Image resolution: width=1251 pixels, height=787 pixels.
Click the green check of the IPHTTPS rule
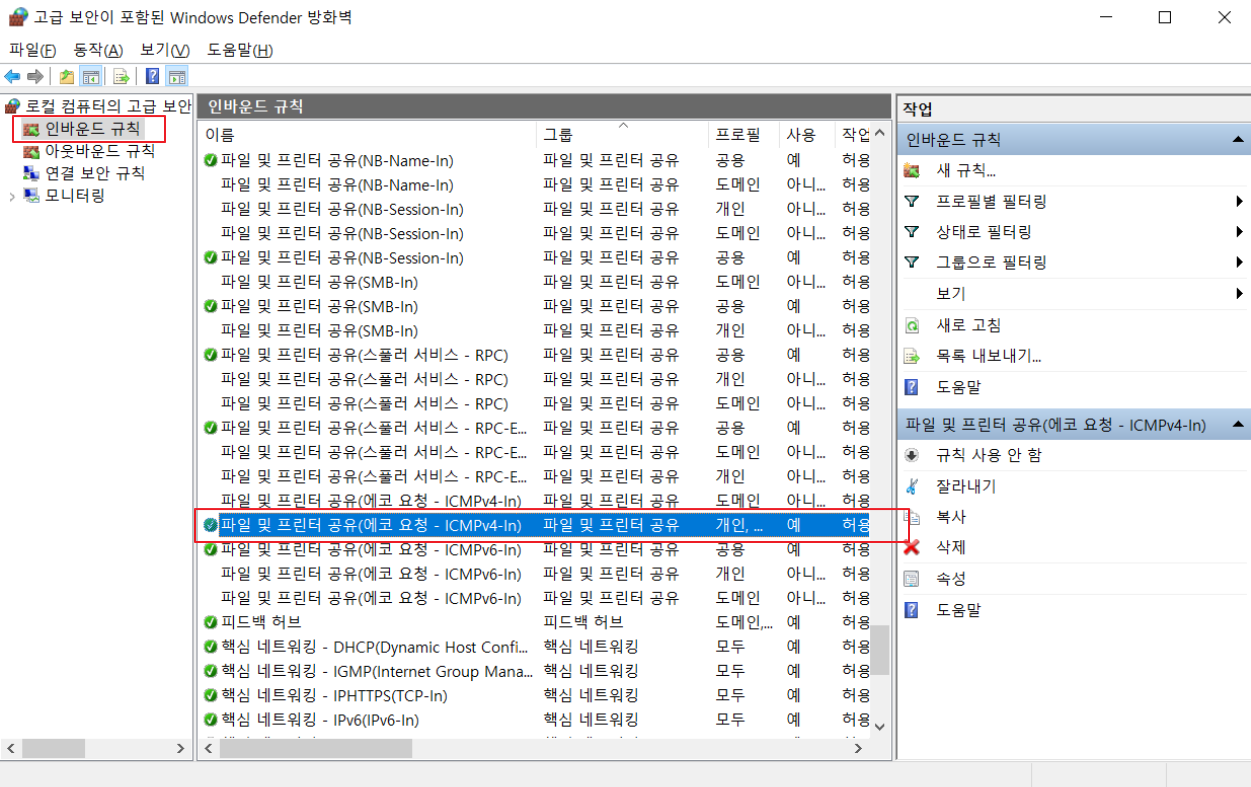click(210, 695)
